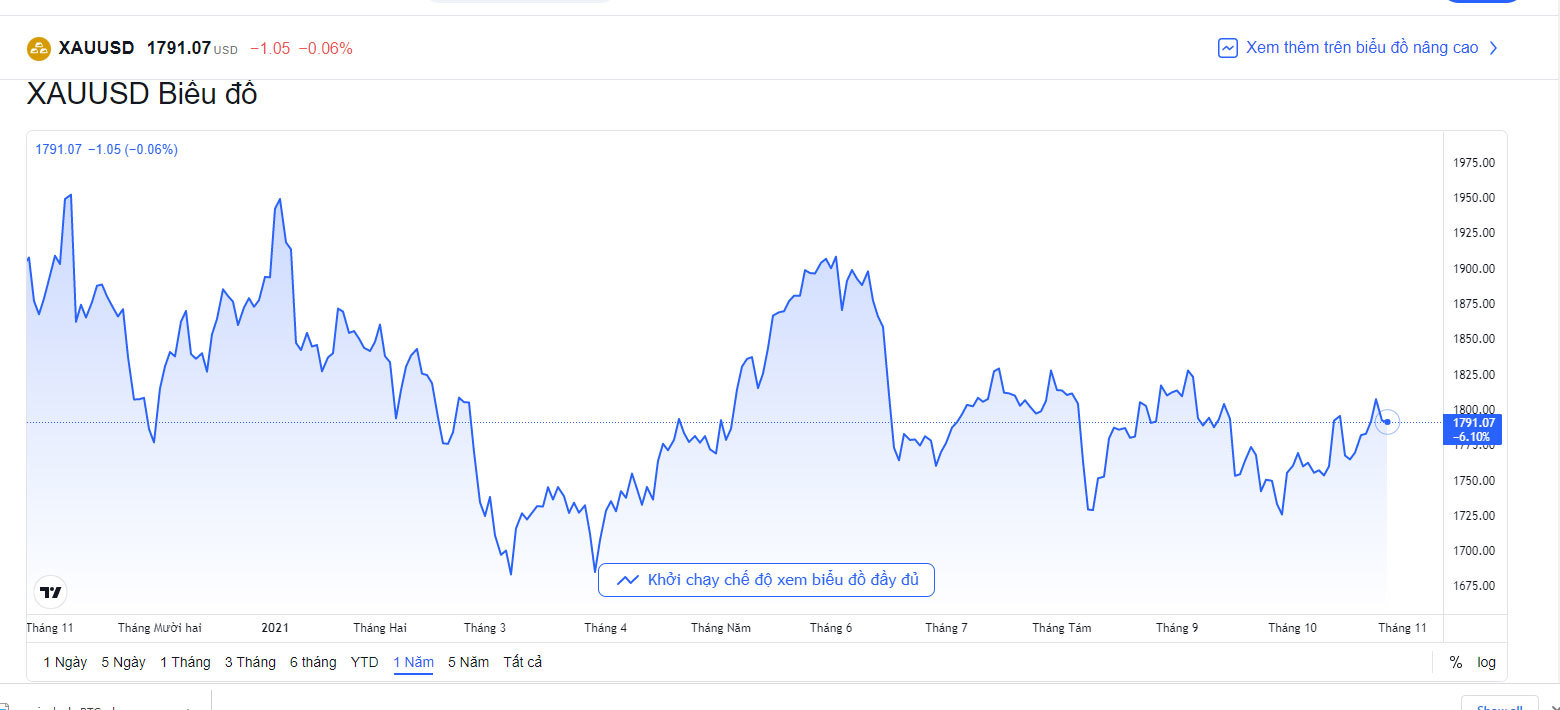Select the YTD range

coord(364,662)
